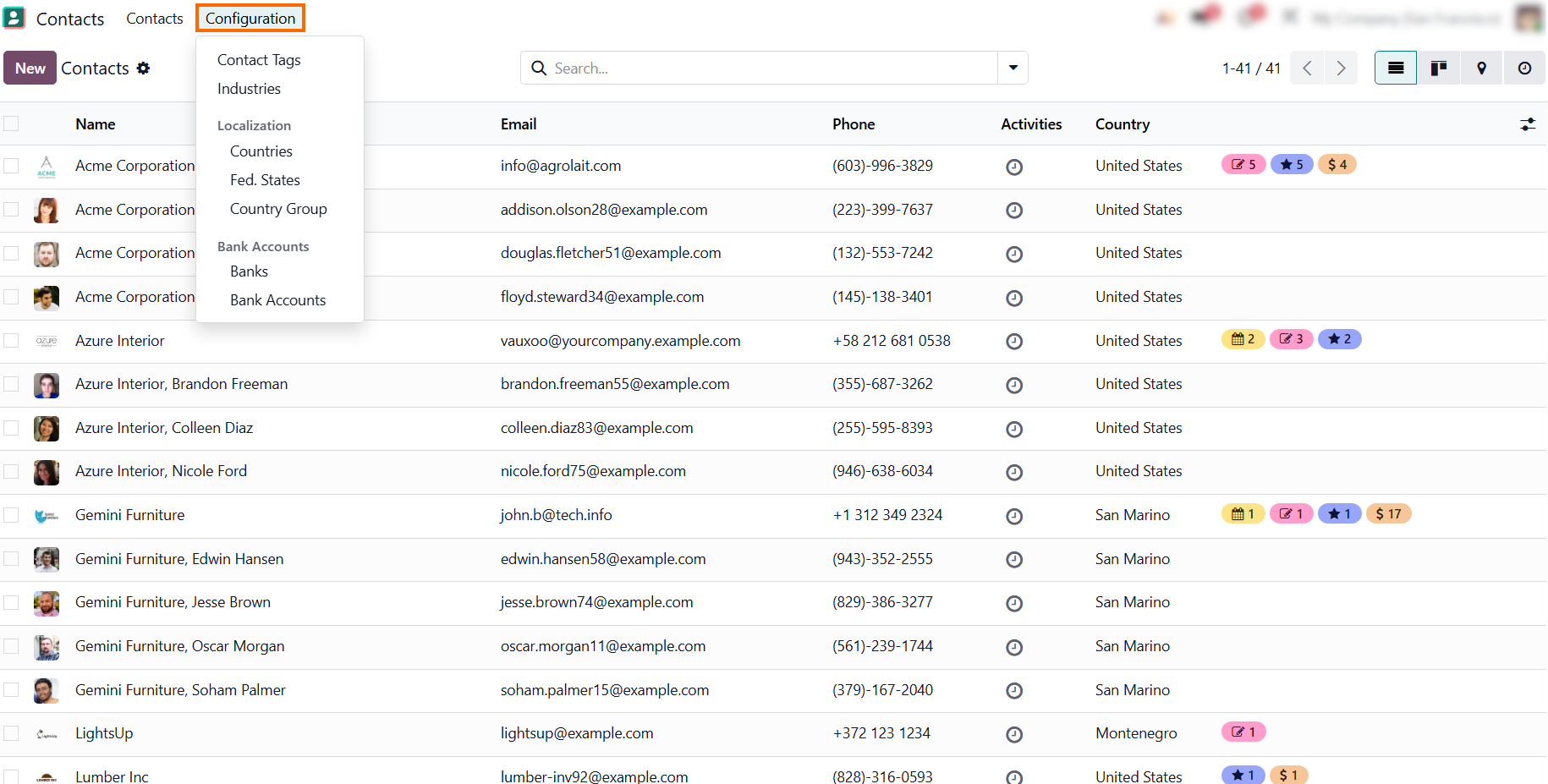Go to the next page arrow
1548x784 pixels.
[1341, 68]
